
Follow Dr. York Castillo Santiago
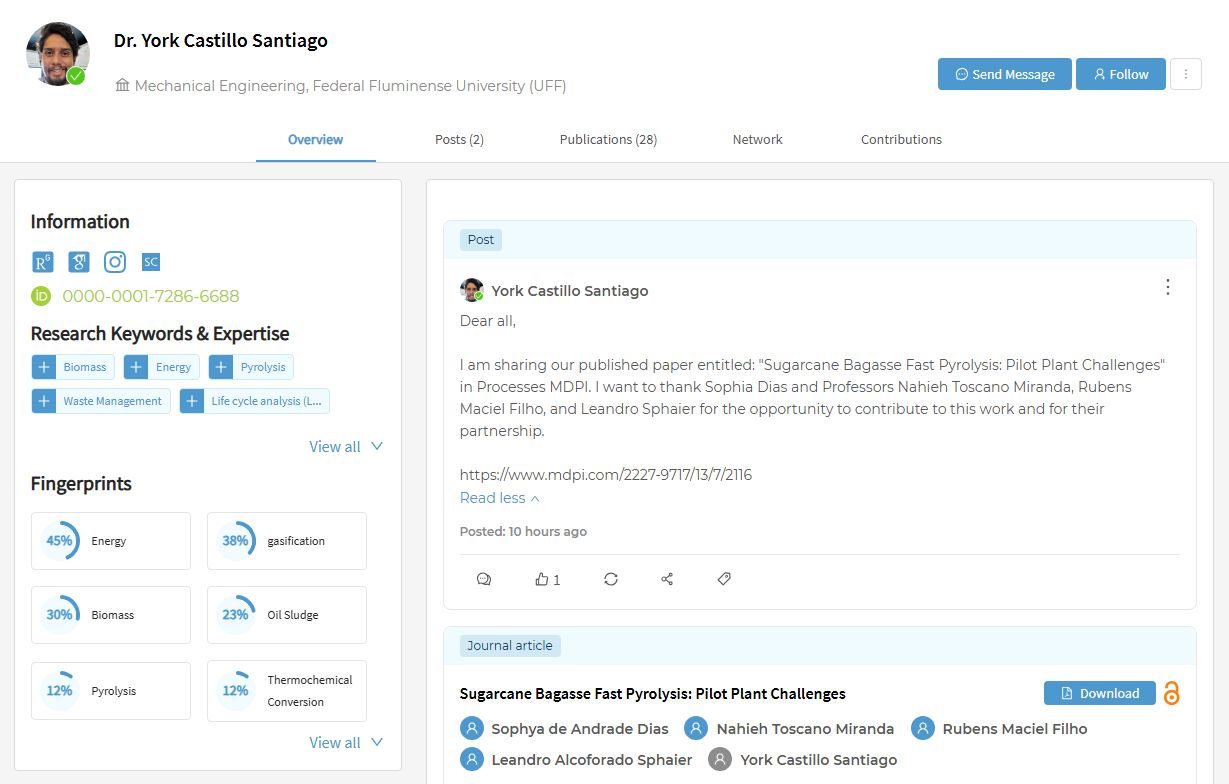(x=1121, y=74)
